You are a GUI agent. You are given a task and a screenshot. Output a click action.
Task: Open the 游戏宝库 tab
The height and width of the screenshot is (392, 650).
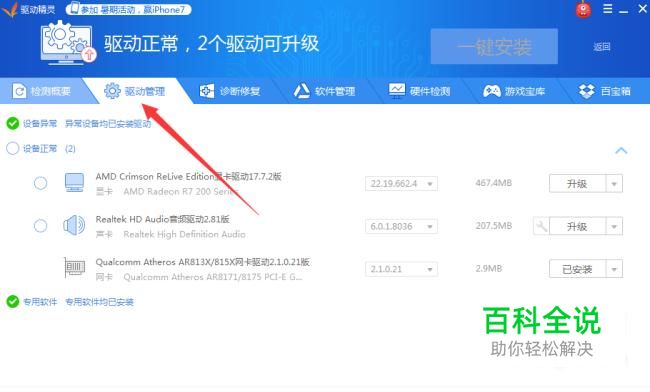[514, 91]
